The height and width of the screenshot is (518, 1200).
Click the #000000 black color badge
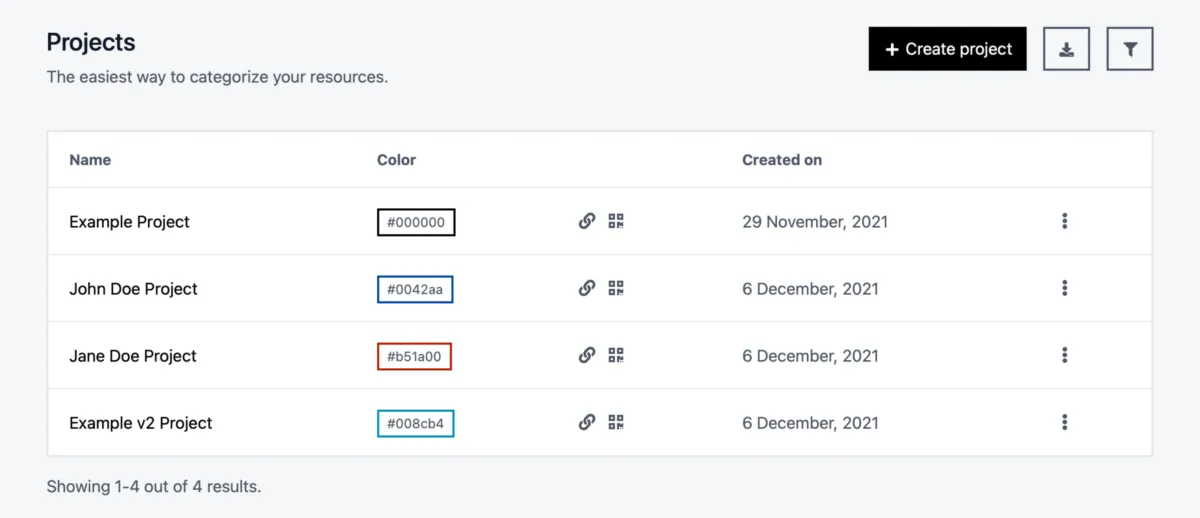[x=416, y=222]
